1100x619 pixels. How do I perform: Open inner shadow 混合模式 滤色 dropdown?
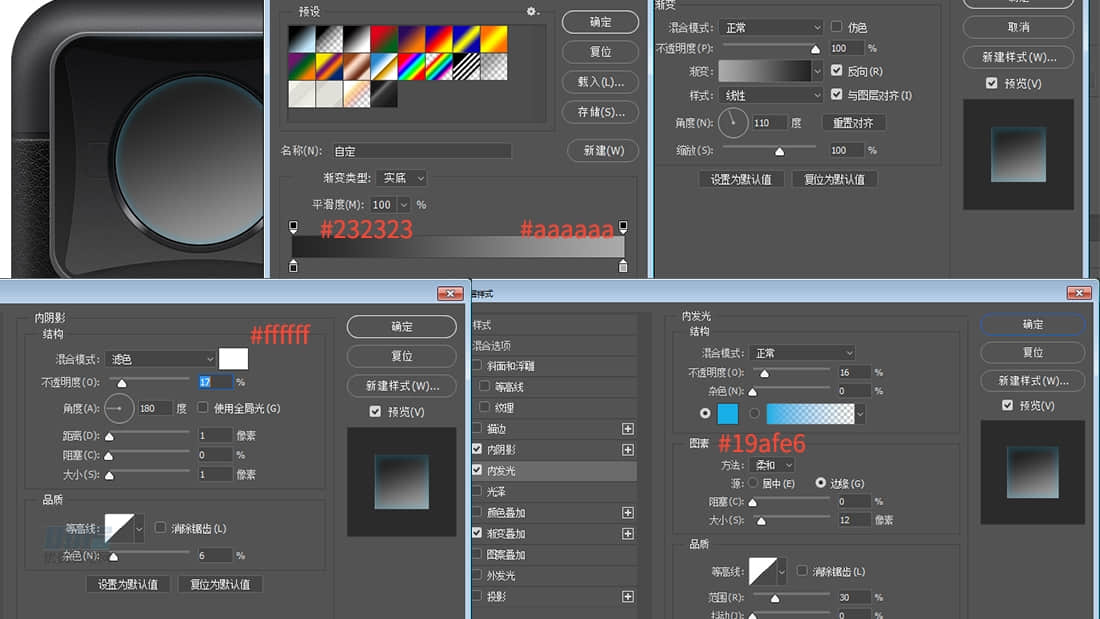[x=161, y=359]
